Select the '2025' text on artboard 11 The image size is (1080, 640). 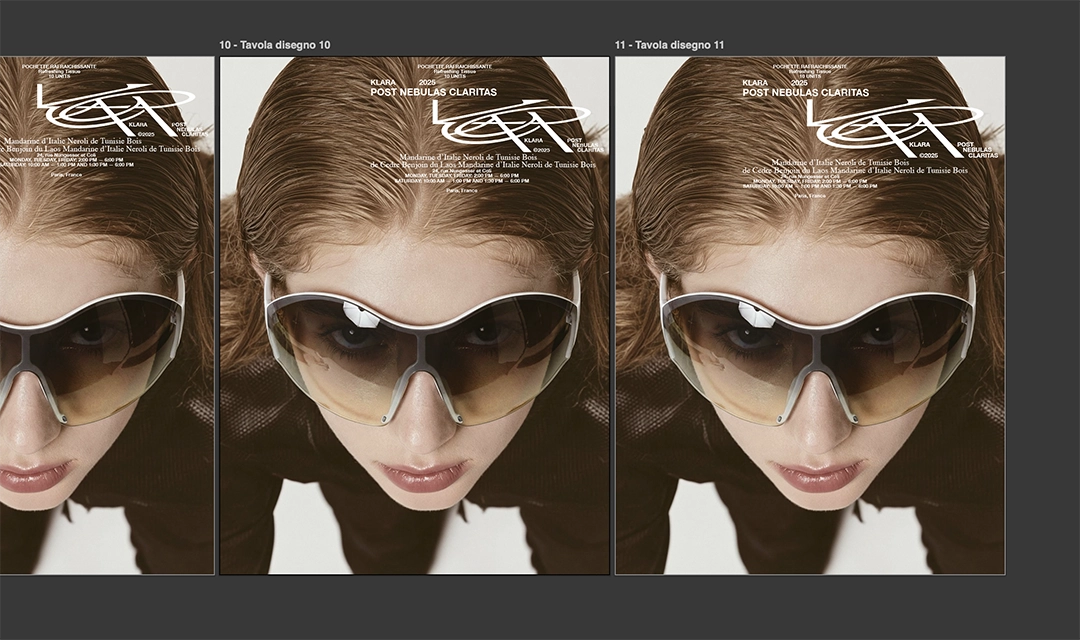click(x=798, y=83)
